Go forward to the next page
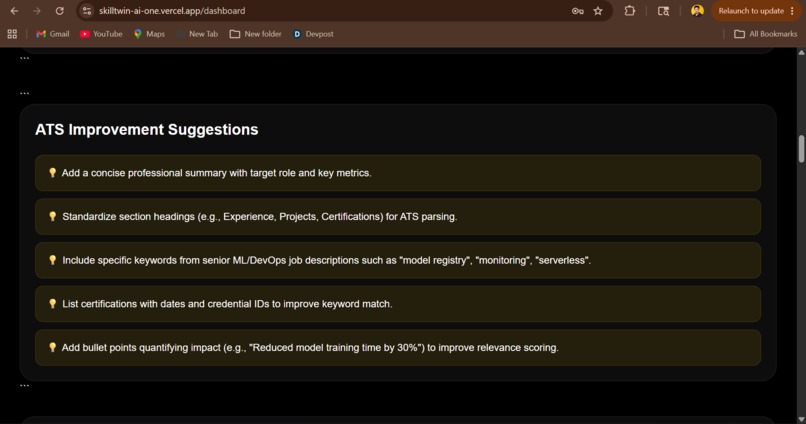This screenshot has height=424, width=806. [x=36, y=11]
